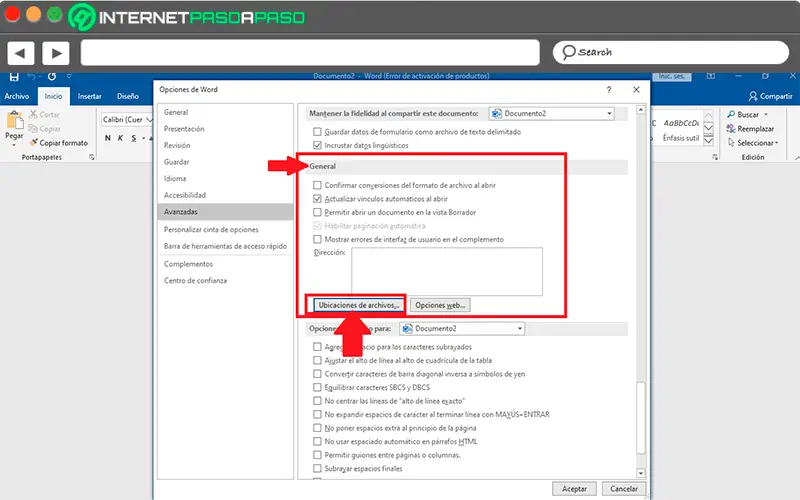This screenshot has height=500, width=800.
Task: Click the ribbon display options icon
Action: (711, 76)
